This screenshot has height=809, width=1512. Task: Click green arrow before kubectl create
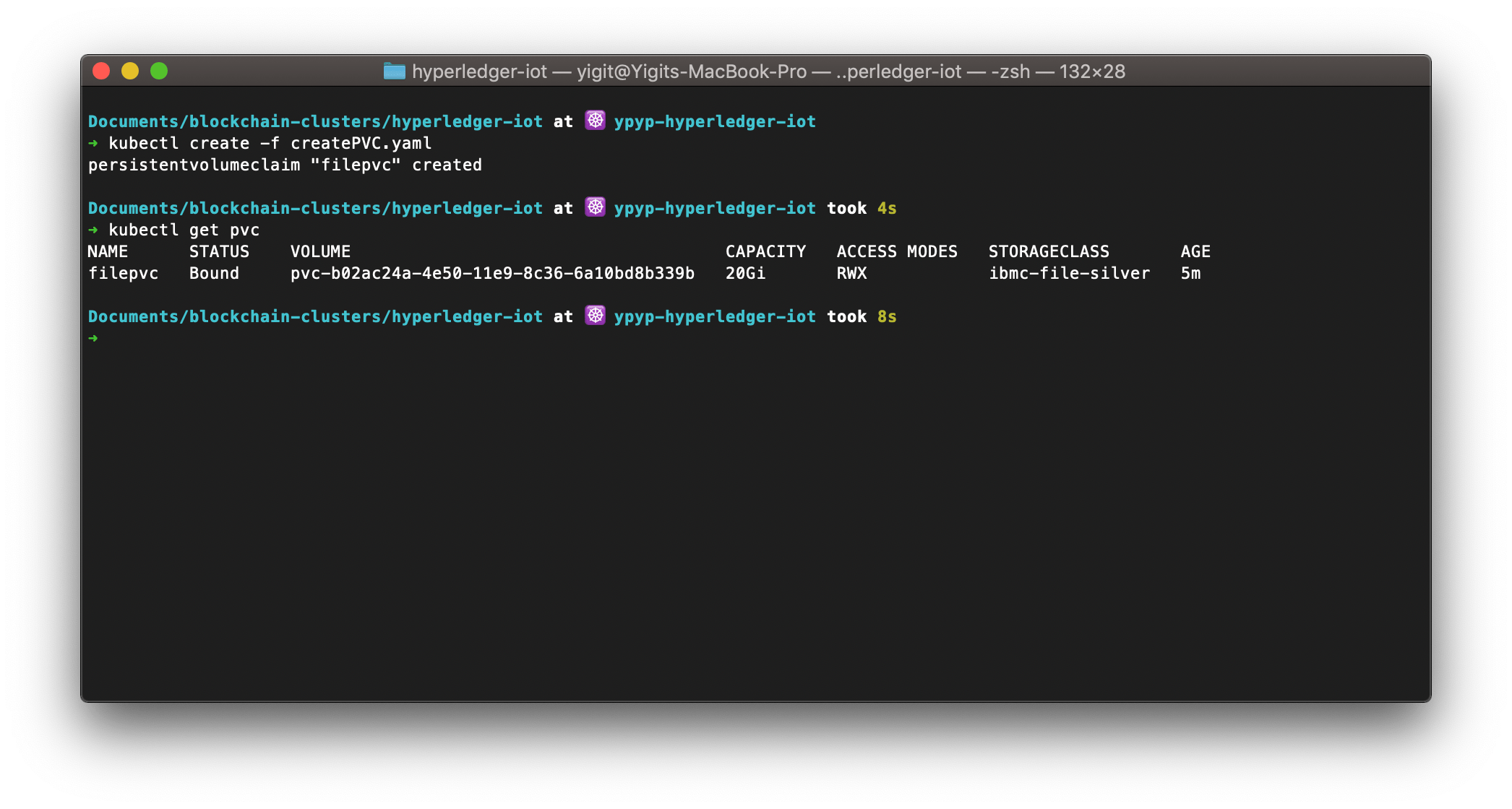[x=93, y=143]
